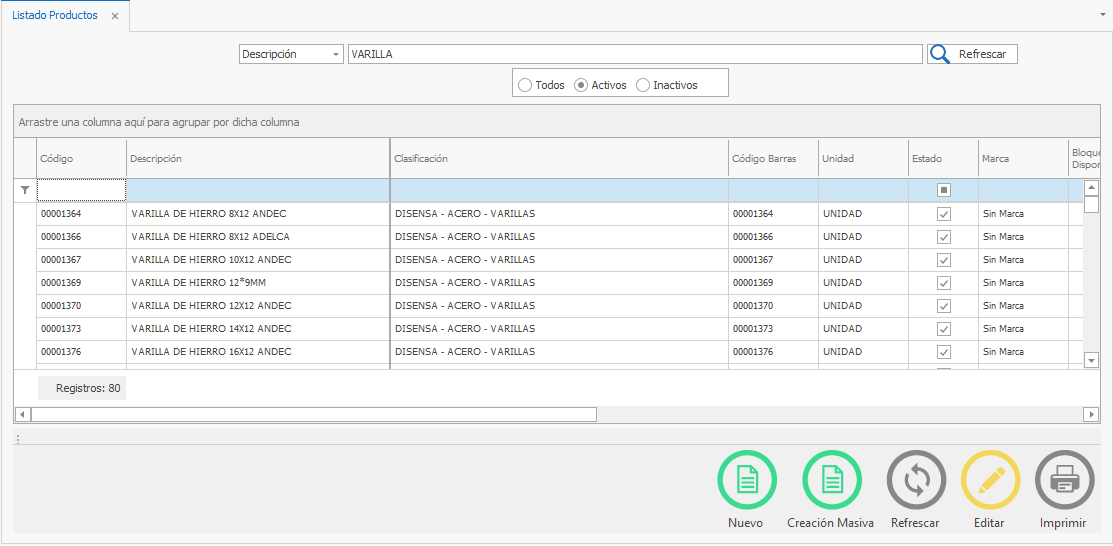Sort by Descripción column header

258,158
